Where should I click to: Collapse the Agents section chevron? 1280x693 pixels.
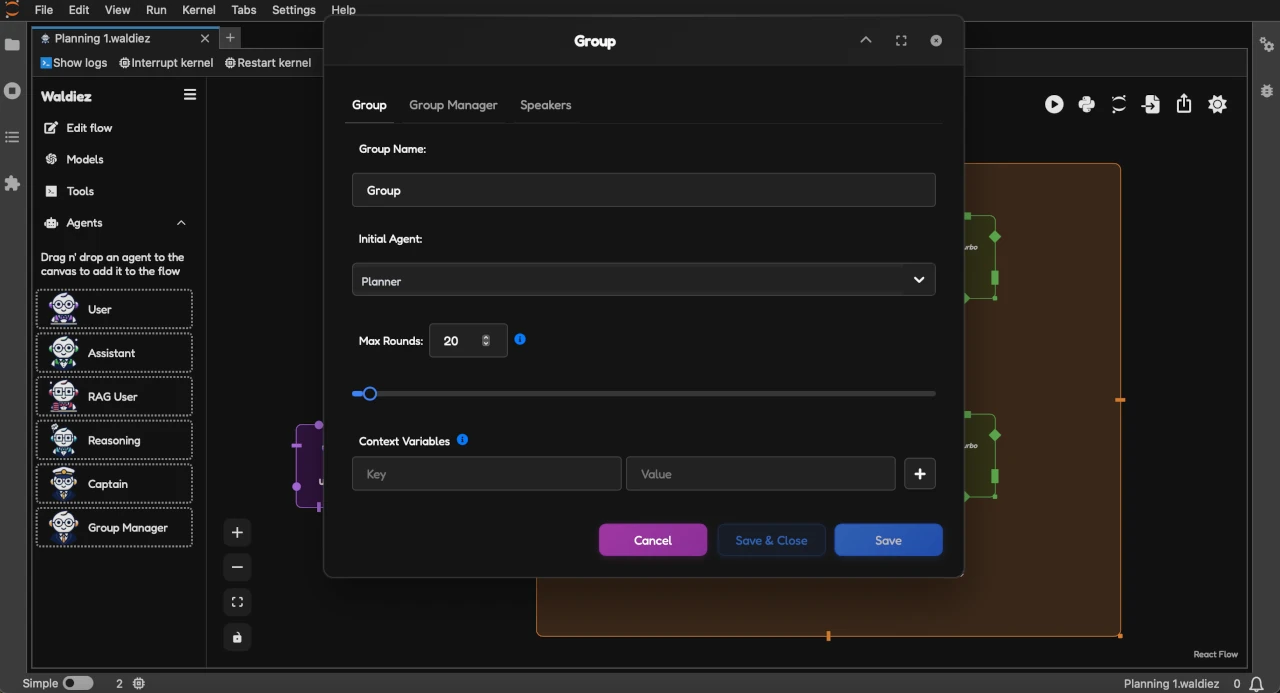[x=181, y=223]
